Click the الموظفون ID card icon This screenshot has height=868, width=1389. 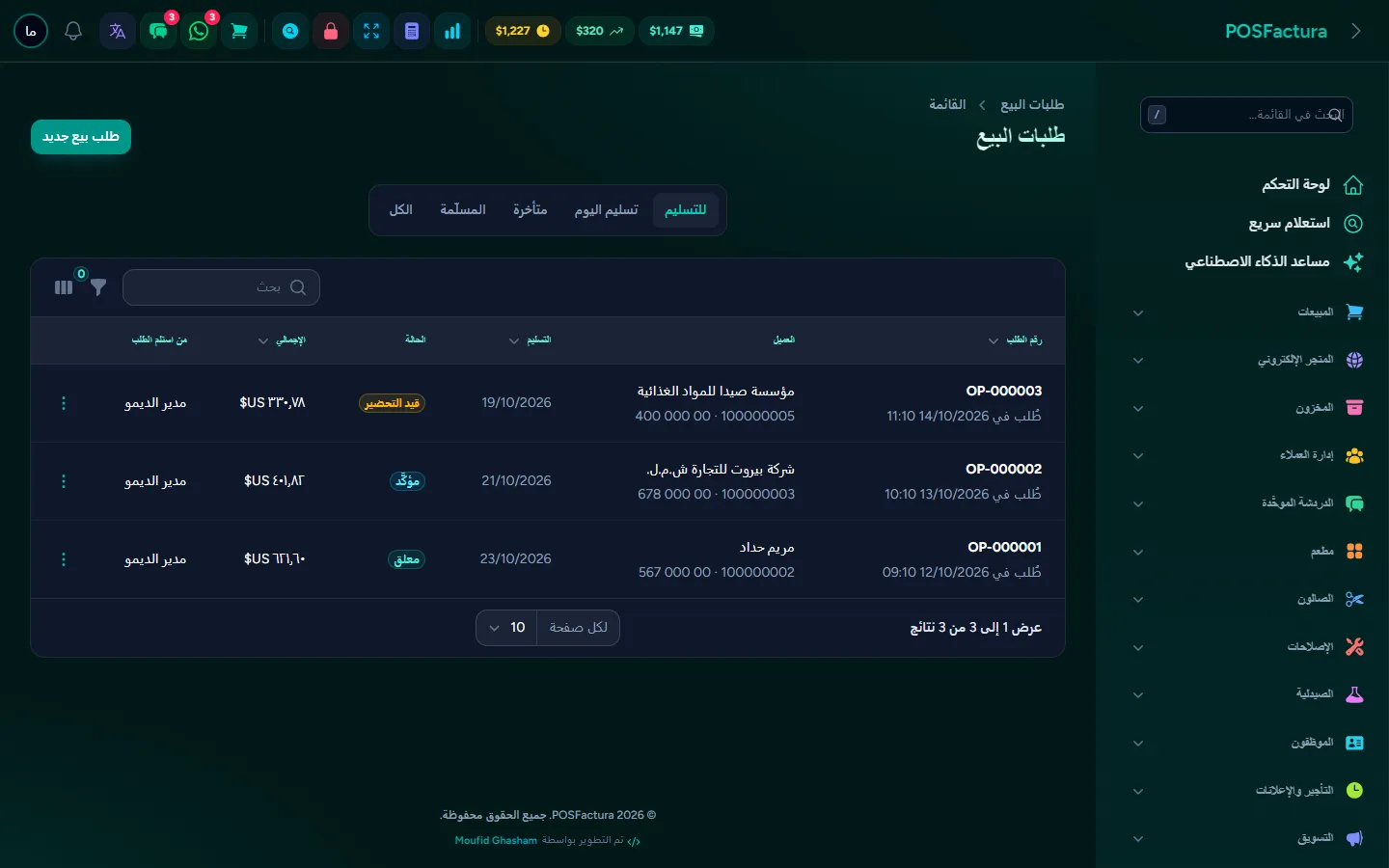1354,743
